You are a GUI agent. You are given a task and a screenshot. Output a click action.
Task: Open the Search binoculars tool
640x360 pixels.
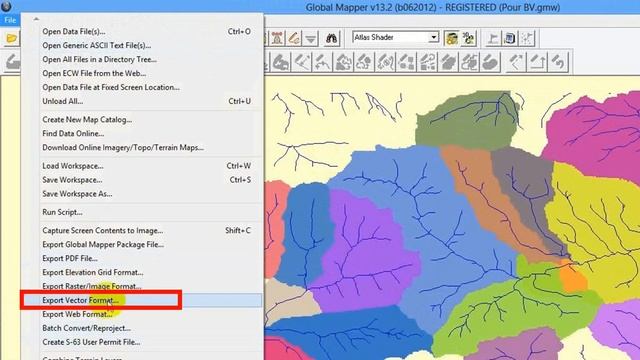pos(331,38)
